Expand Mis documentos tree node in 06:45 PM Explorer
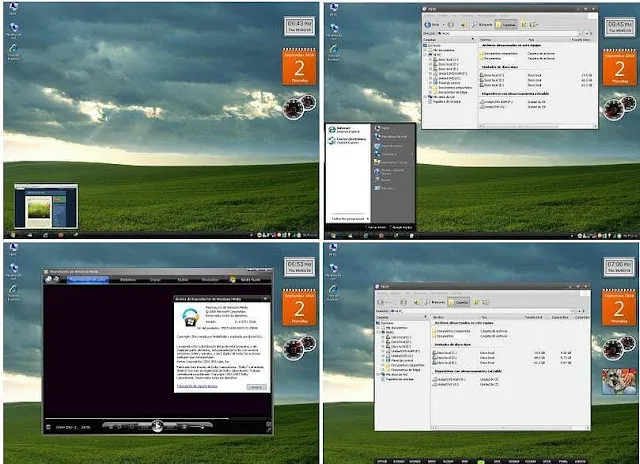Screen dimensions: 640x464 (x=425, y=50)
